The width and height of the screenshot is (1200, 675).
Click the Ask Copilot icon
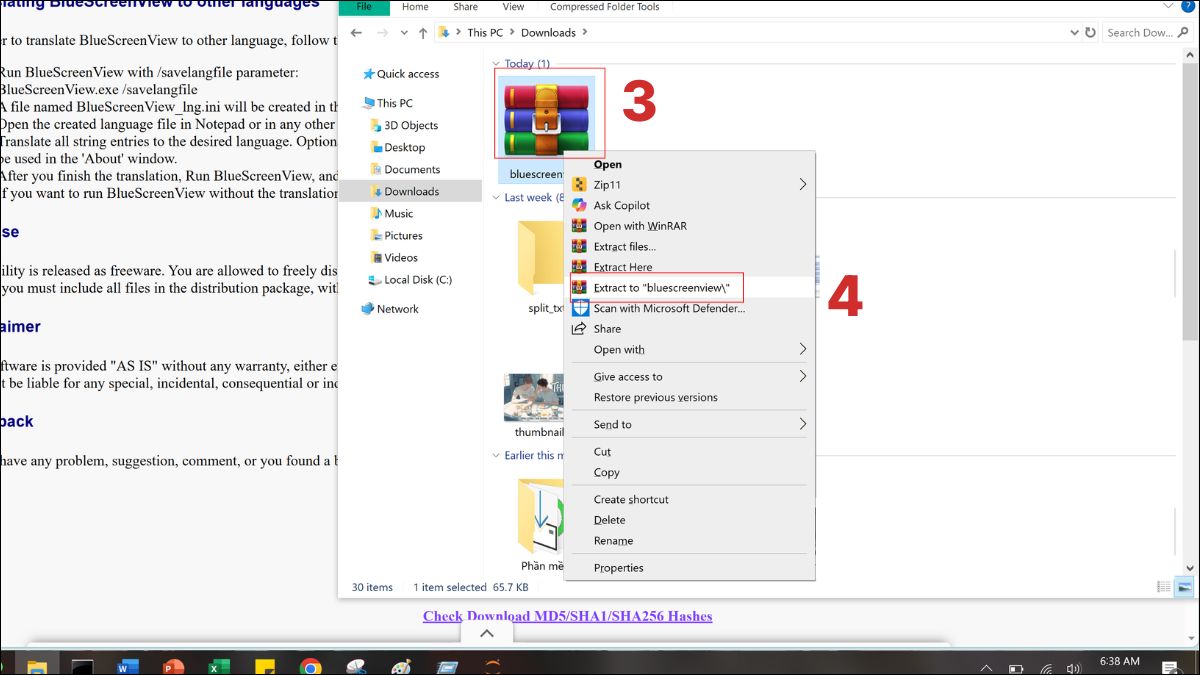click(578, 205)
